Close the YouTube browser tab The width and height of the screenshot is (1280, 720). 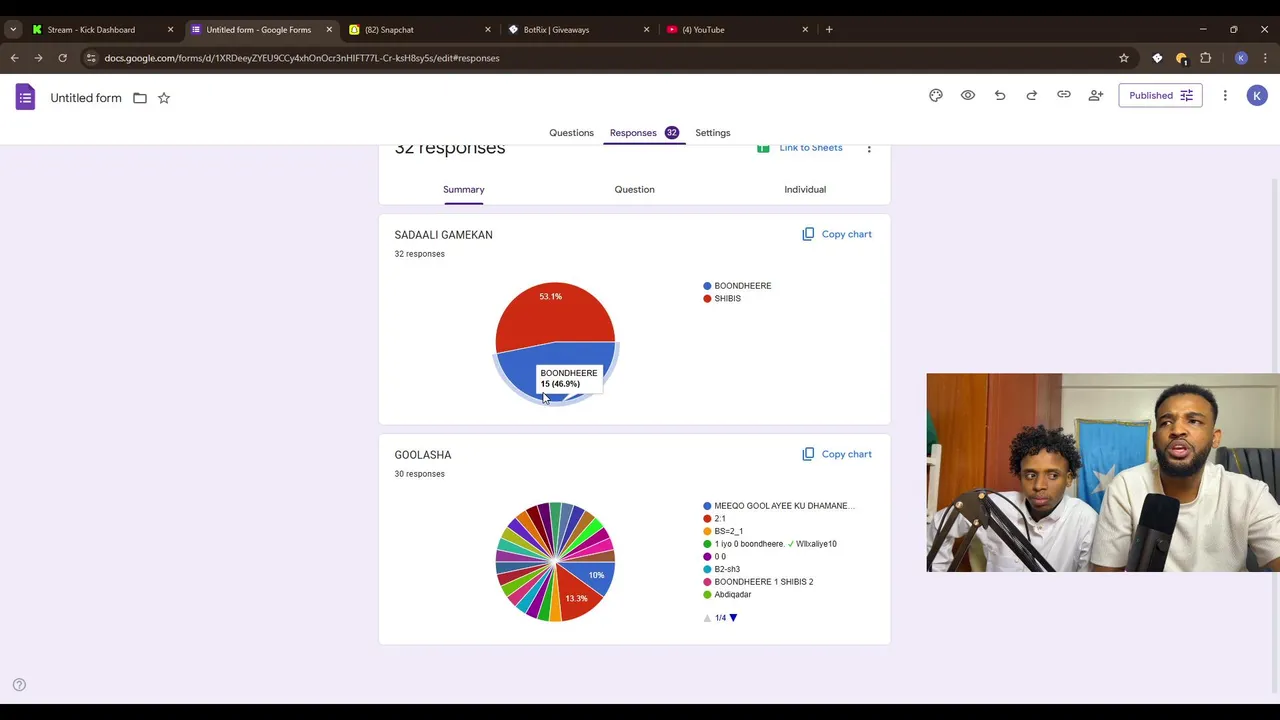pos(805,30)
